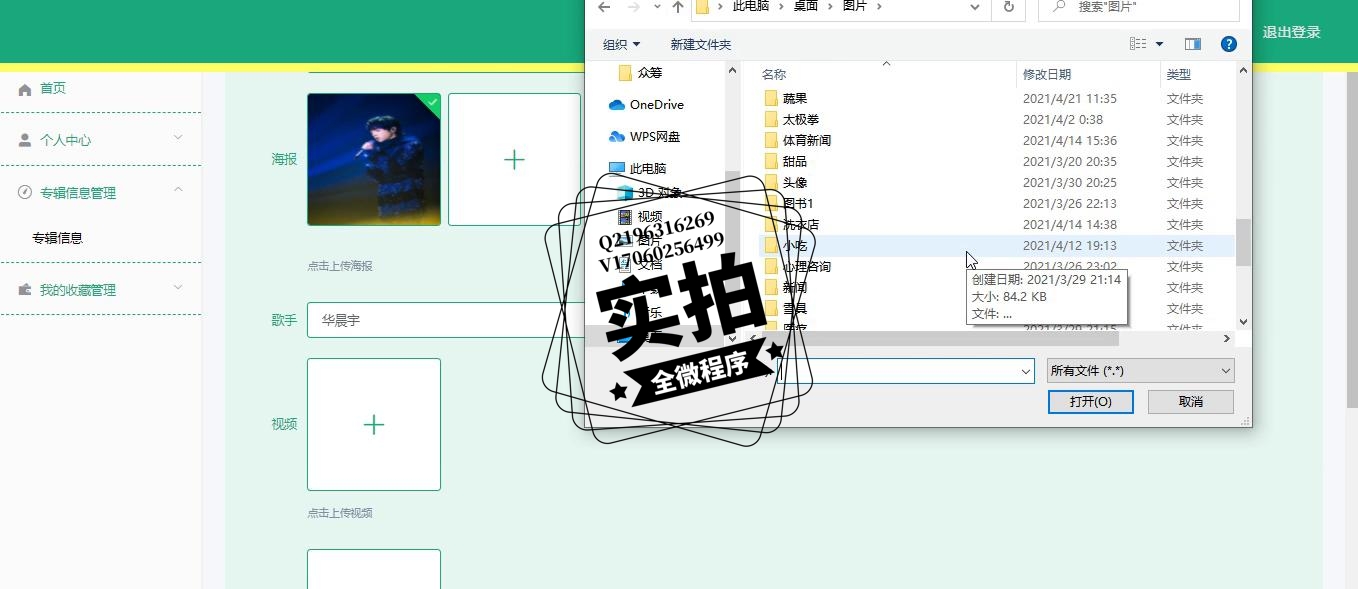Open the 专辑信息 submenu item
Viewport: 1358px width, 589px height.
(x=57, y=238)
